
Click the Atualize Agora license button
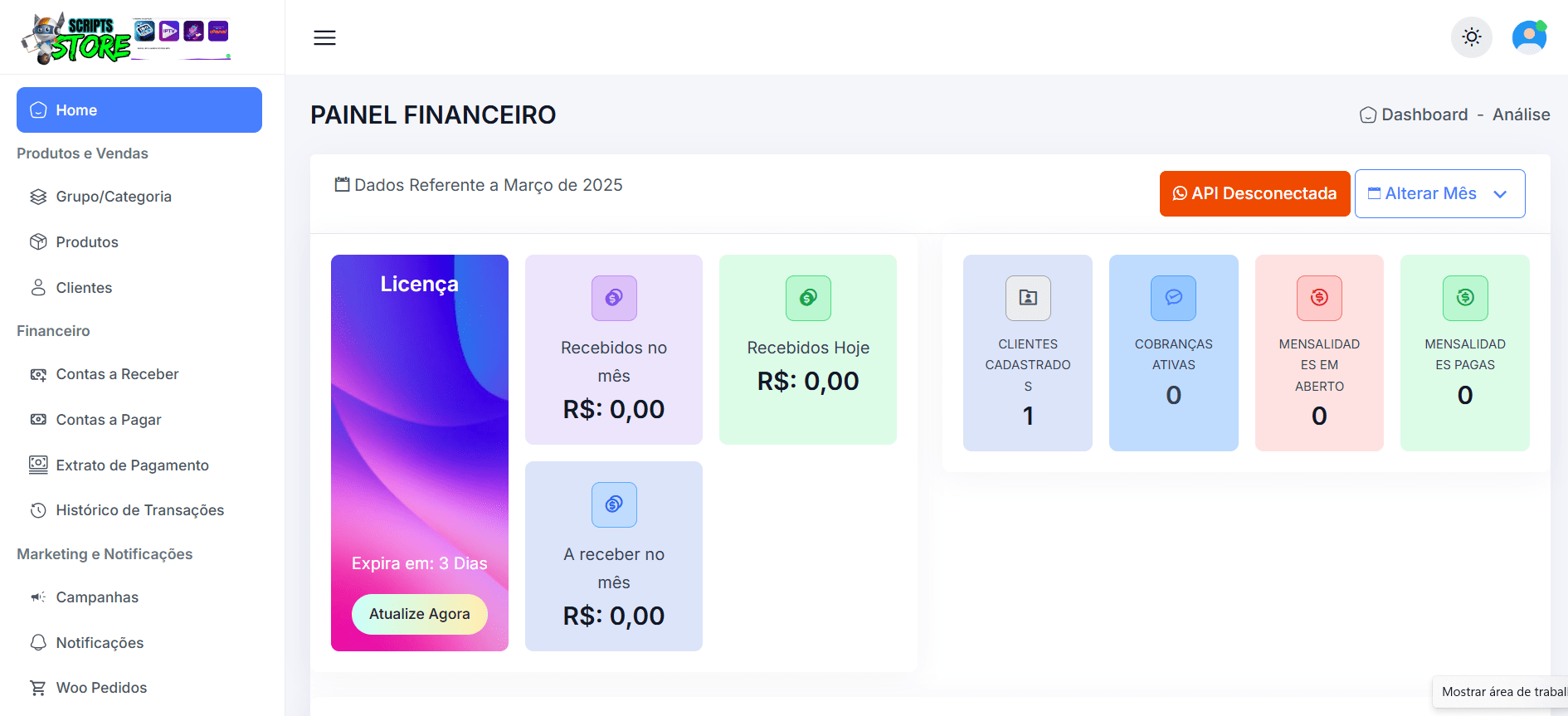(x=419, y=614)
